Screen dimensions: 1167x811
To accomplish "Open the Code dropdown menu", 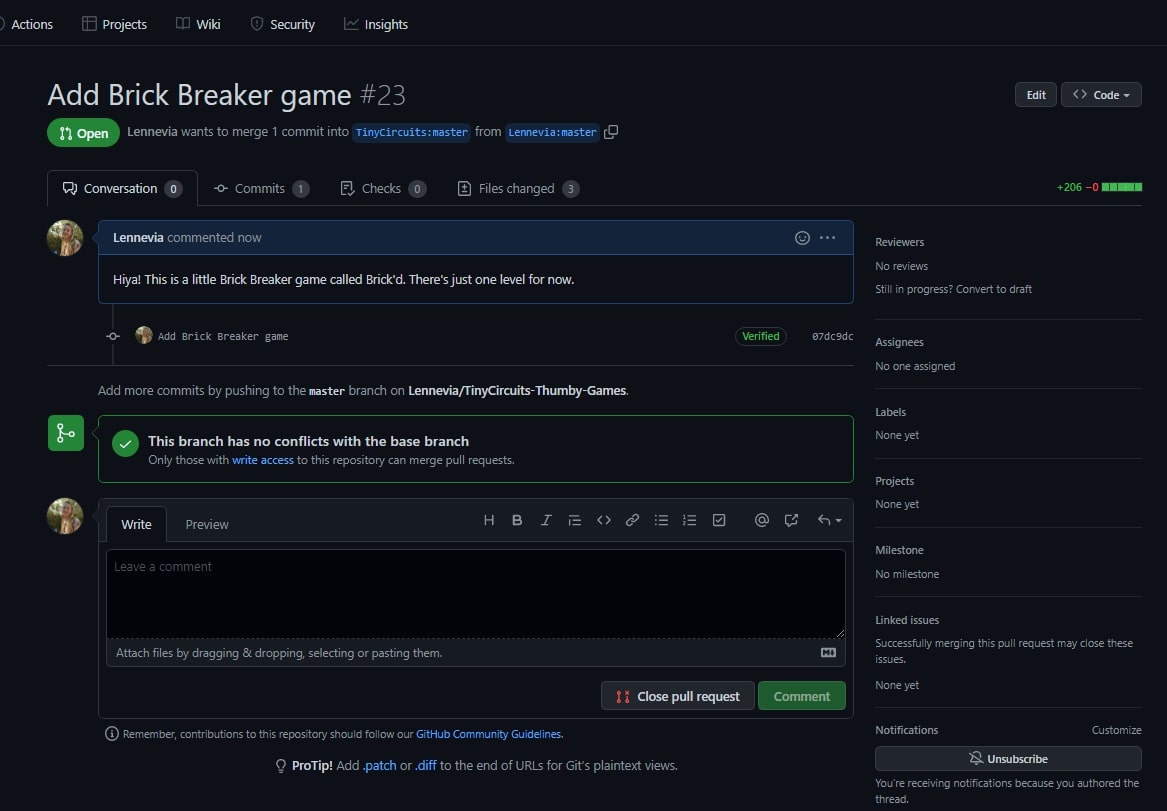I will (x=1101, y=95).
